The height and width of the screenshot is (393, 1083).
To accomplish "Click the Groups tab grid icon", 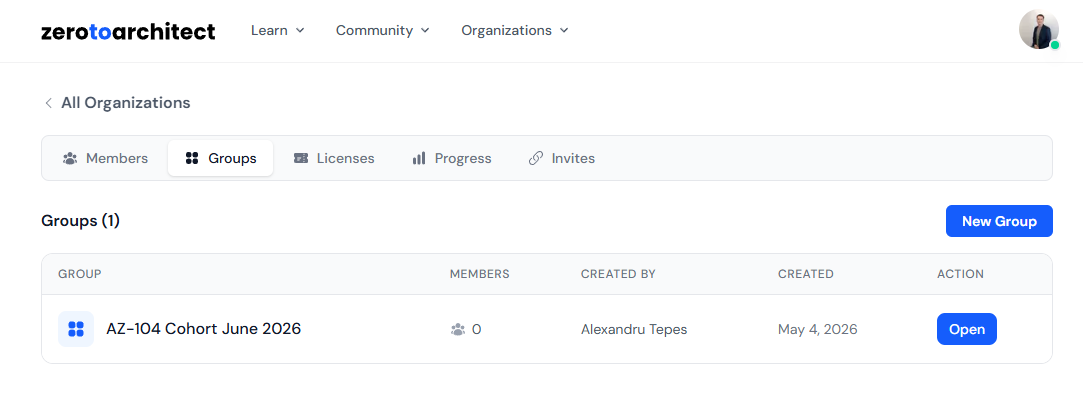I will coord(192,158).
